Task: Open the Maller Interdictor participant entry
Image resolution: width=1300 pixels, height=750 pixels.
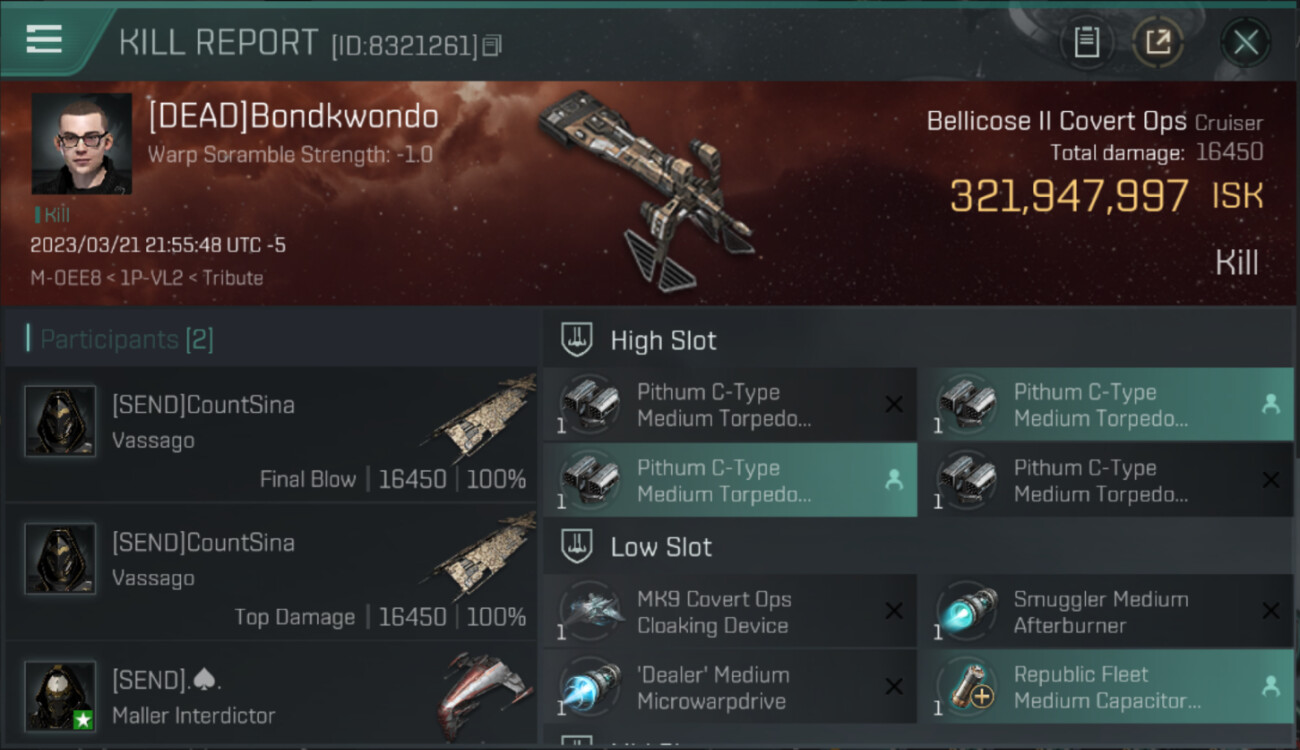Action: [x=270, y=695]
